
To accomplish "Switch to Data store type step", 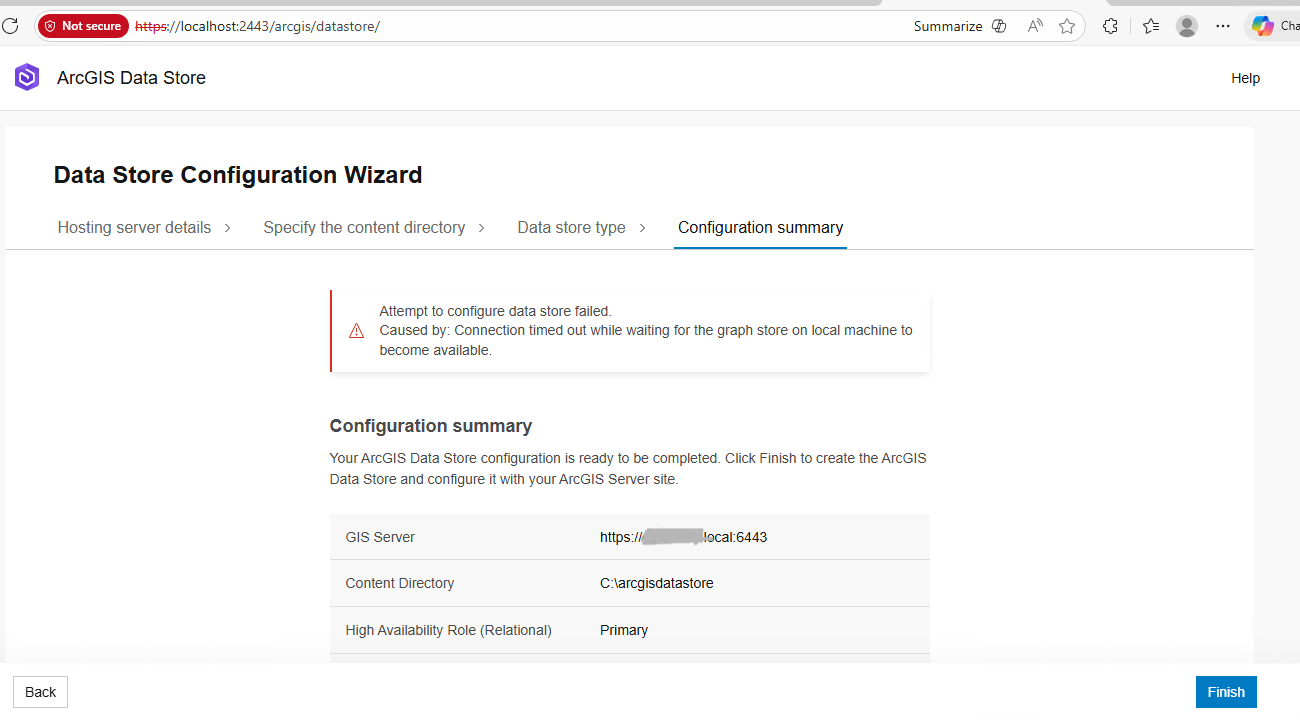I will tap(571, 228).
